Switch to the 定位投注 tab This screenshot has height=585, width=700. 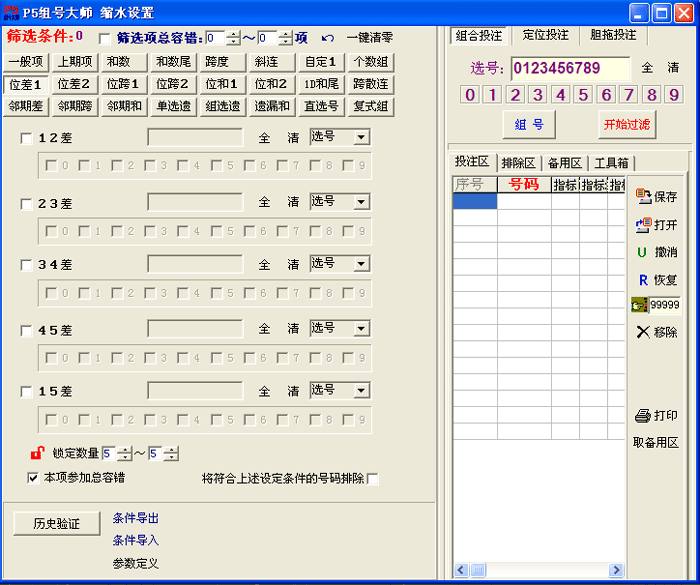point(545,35)
